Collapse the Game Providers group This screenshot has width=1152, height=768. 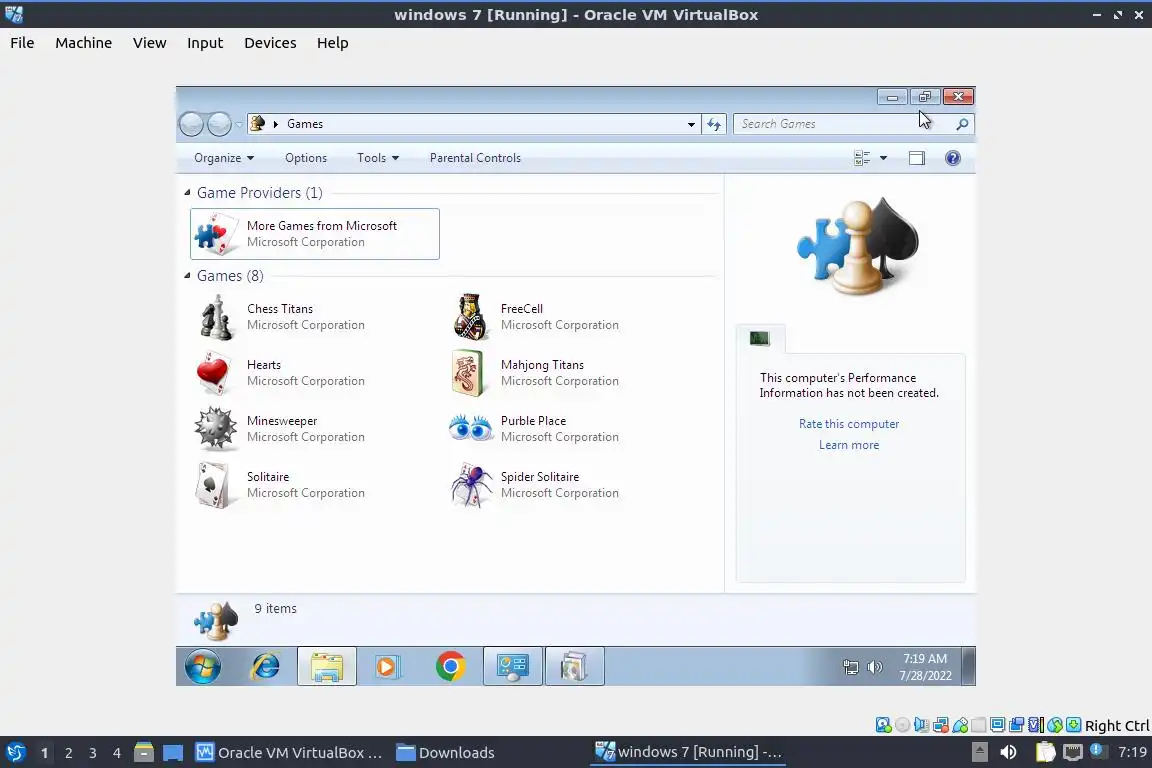coord(187,193)
